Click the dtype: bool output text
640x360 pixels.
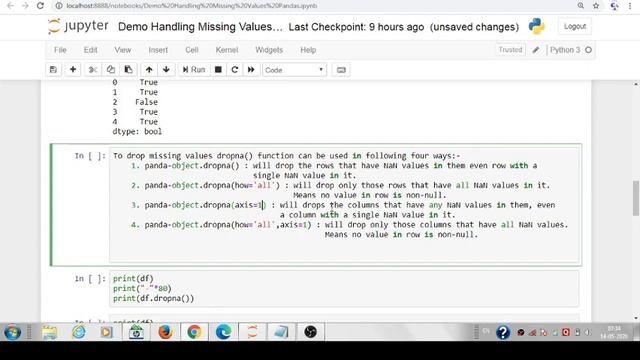(137, 131)
